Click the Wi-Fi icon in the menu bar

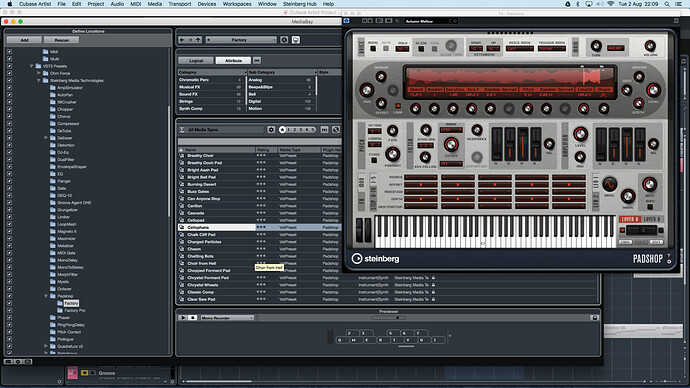click(x=610, y=4)
